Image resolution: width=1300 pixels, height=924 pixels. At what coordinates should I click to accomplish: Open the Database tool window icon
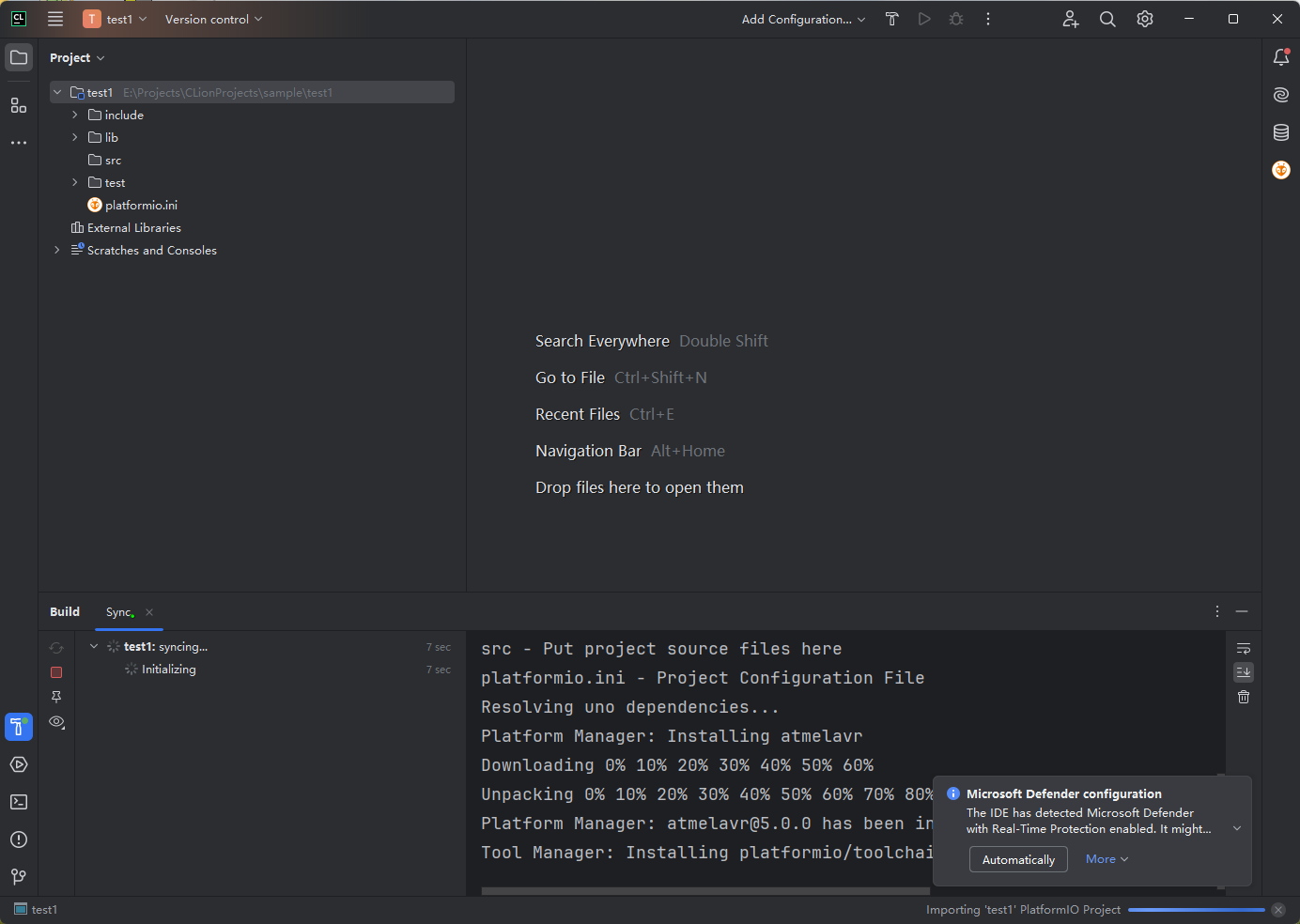point(1281,132)
